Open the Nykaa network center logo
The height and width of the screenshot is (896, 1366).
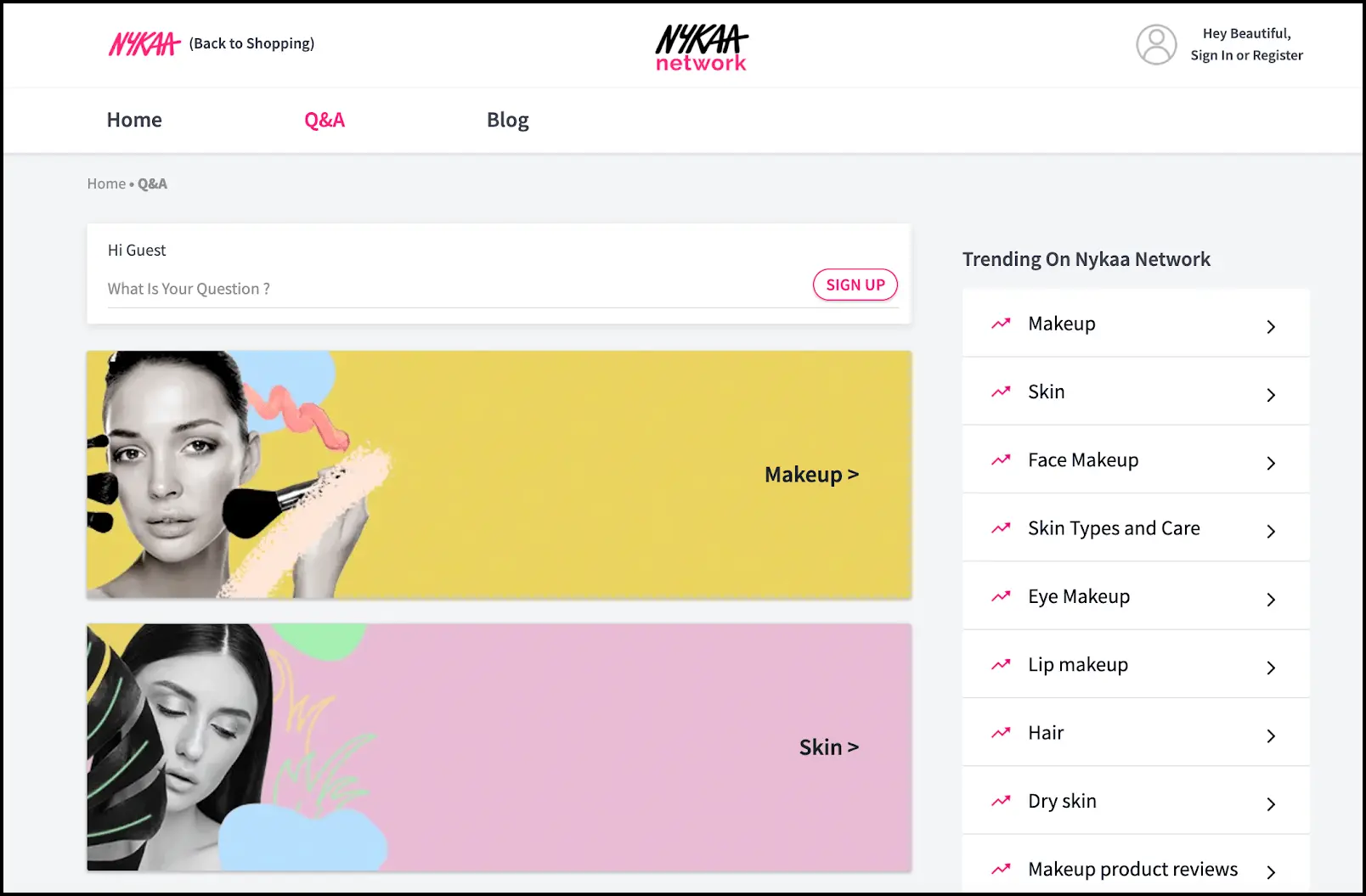pyautogui.click(x=702, y=48)
